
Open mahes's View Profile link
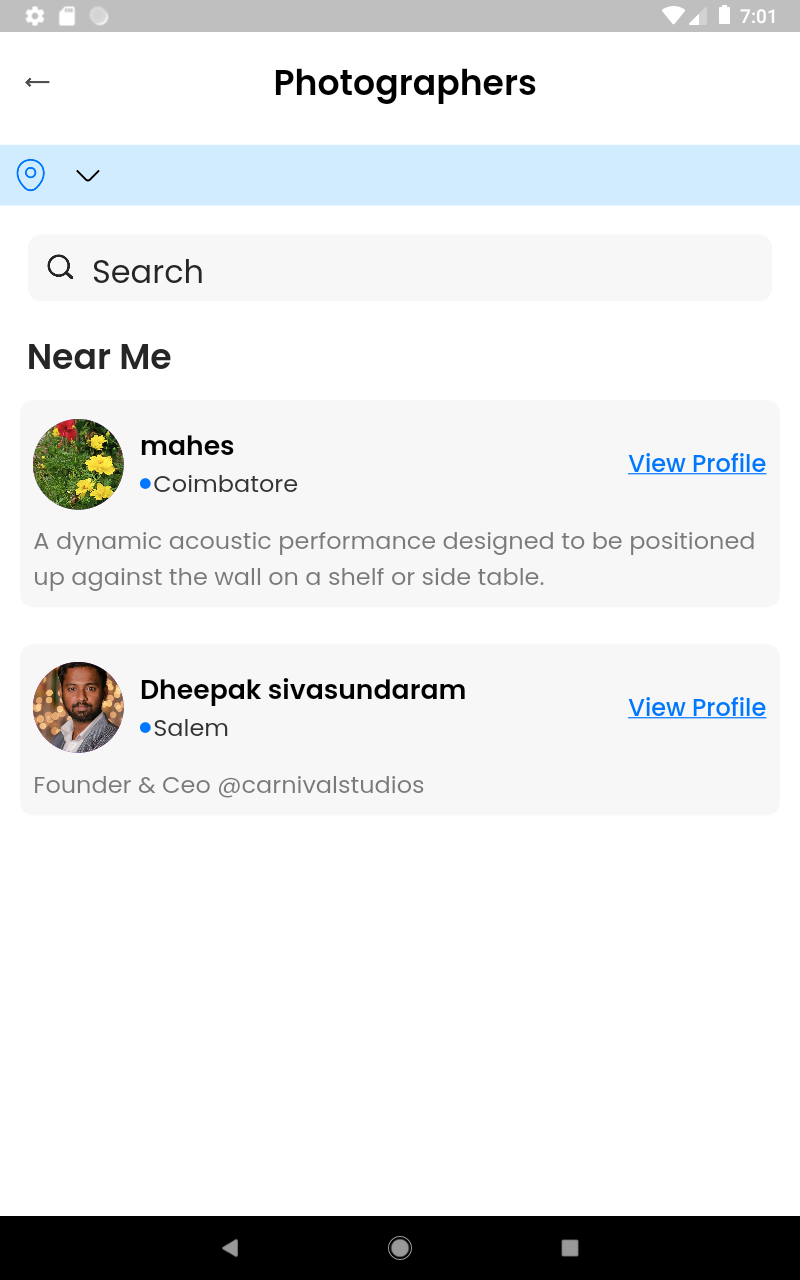[696, 464]
